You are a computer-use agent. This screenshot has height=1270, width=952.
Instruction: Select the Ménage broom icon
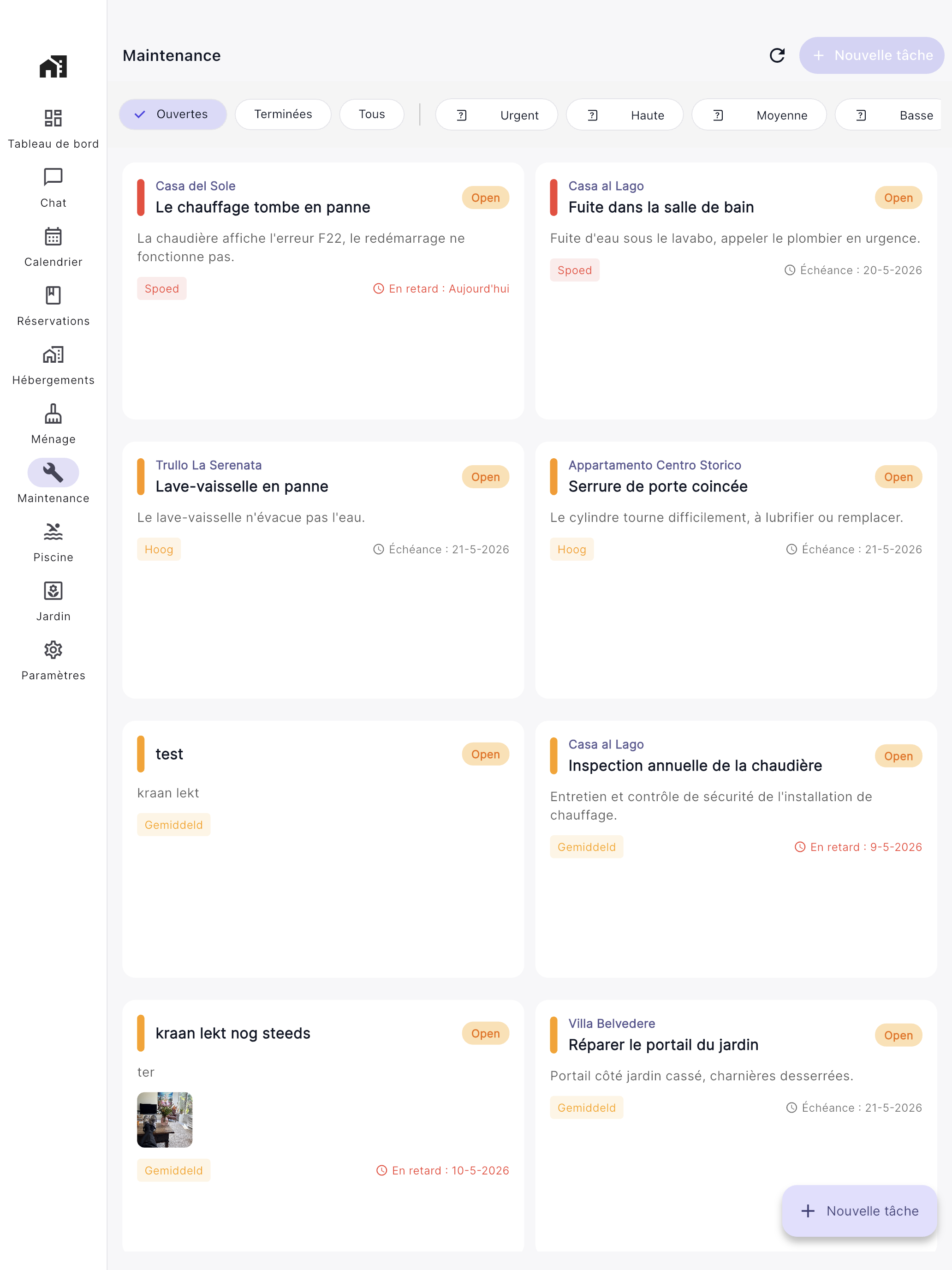(53, 413)
